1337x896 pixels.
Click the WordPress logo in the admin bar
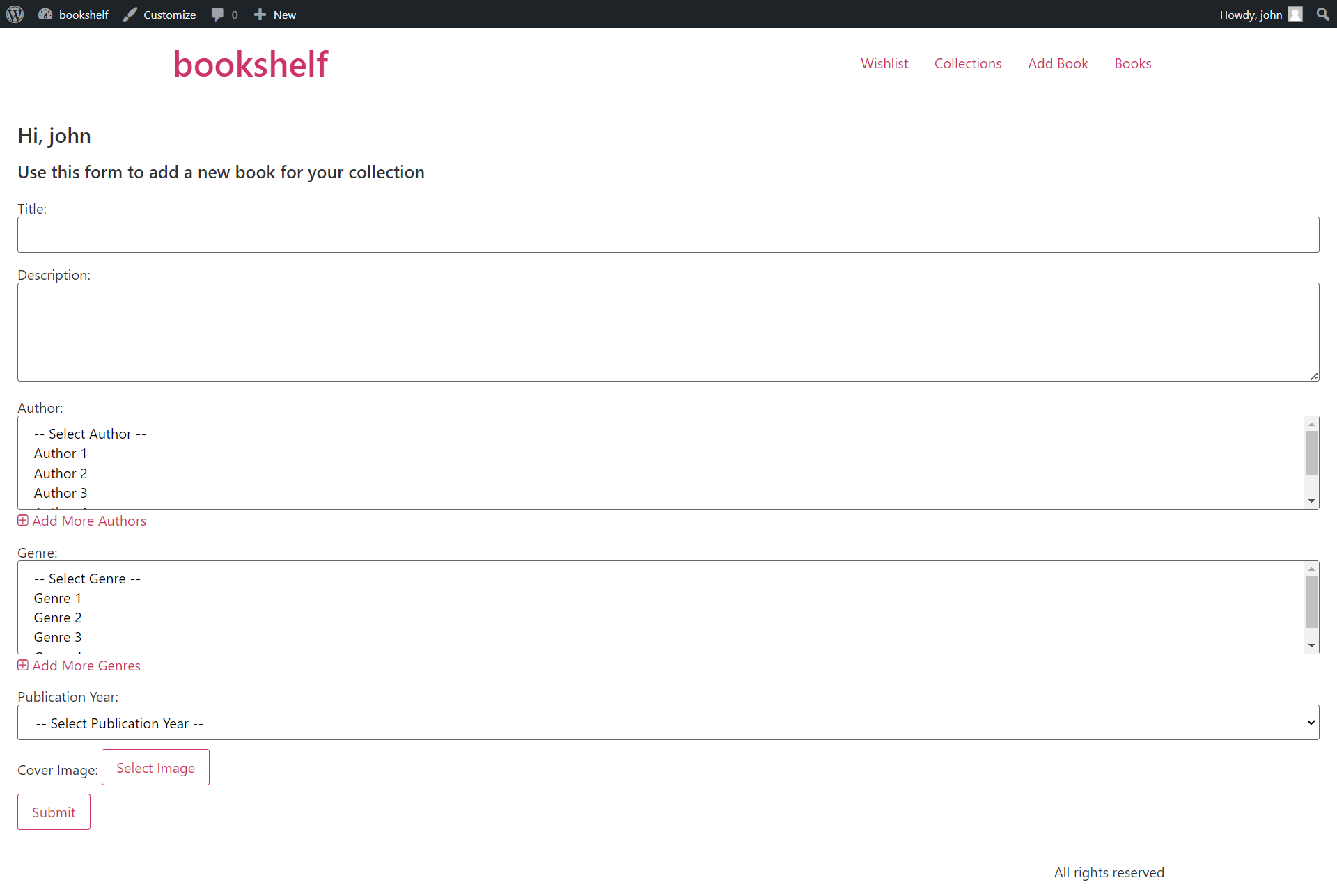click(x=15, y=14)
